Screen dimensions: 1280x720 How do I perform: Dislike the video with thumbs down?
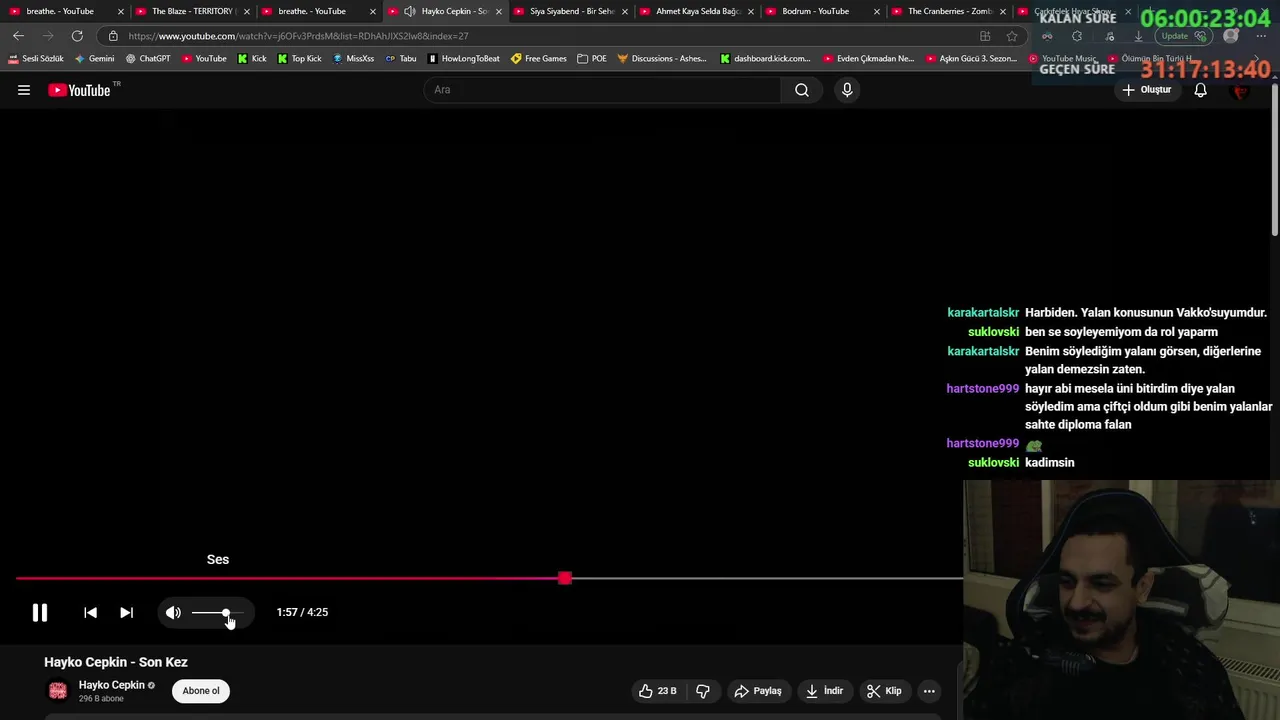703,691
